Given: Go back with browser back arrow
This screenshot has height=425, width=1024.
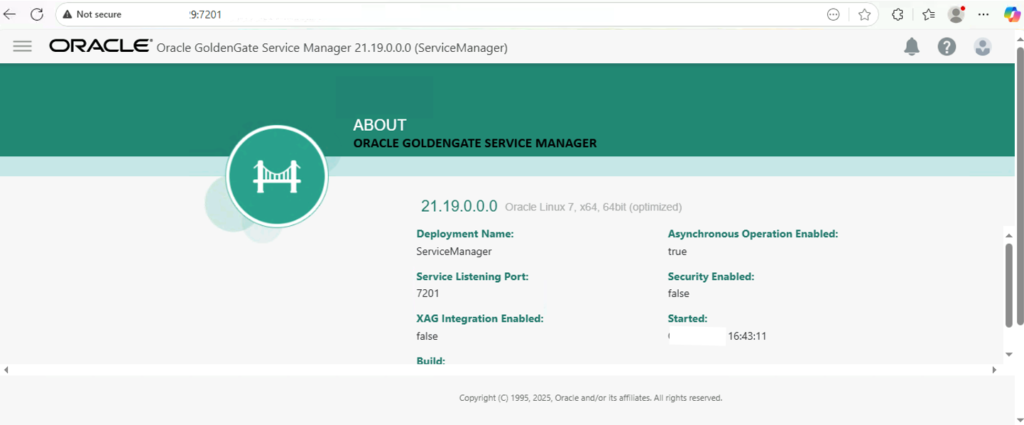Looking at the screenshot, I should [9, 14].
